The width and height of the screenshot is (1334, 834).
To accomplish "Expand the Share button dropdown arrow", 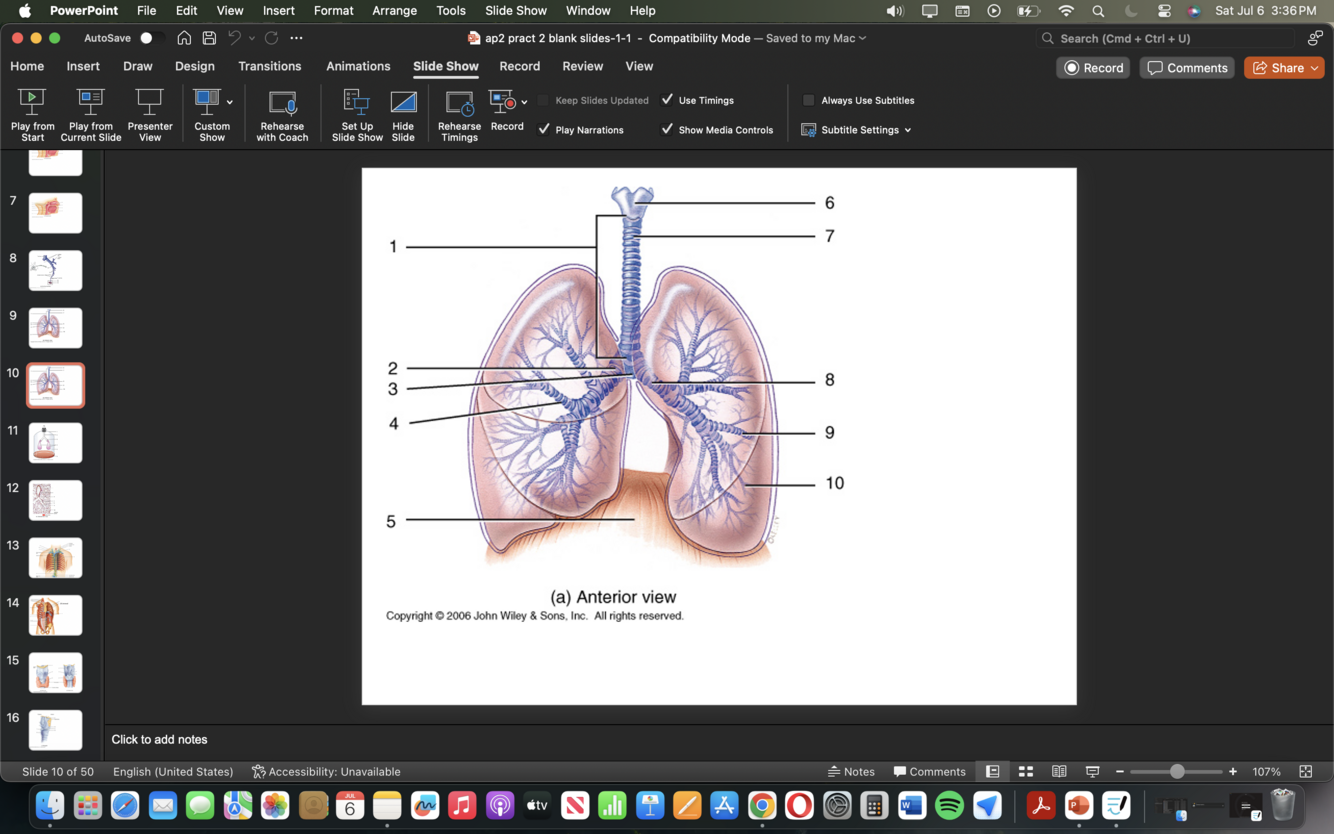I will click(x=1314, y=68).
